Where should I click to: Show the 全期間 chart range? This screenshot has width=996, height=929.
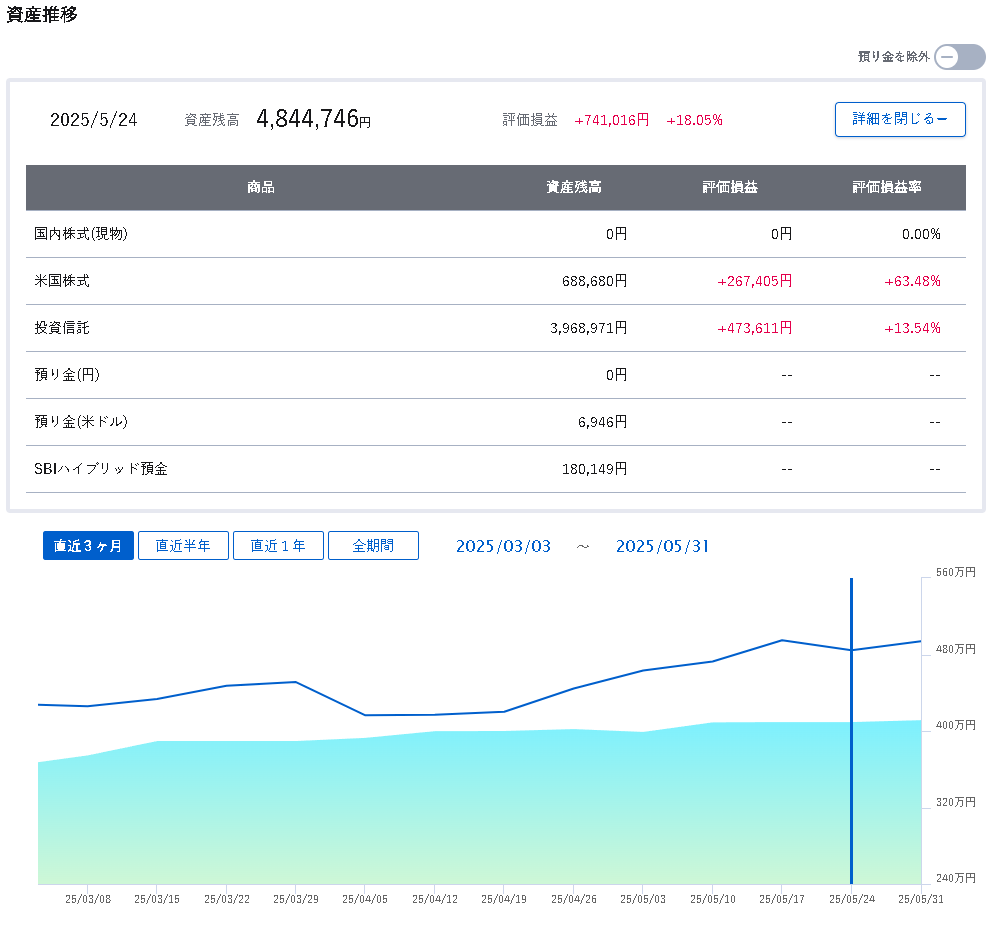374,545
